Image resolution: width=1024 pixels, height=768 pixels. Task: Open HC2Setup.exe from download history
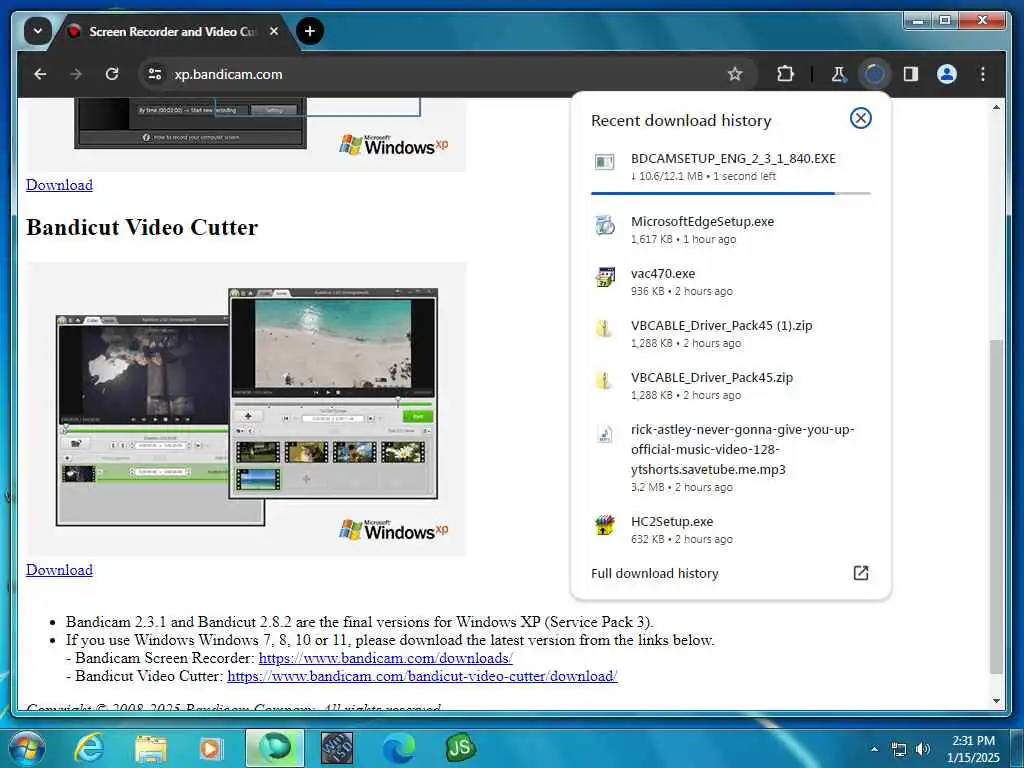(x=730, y=530)
